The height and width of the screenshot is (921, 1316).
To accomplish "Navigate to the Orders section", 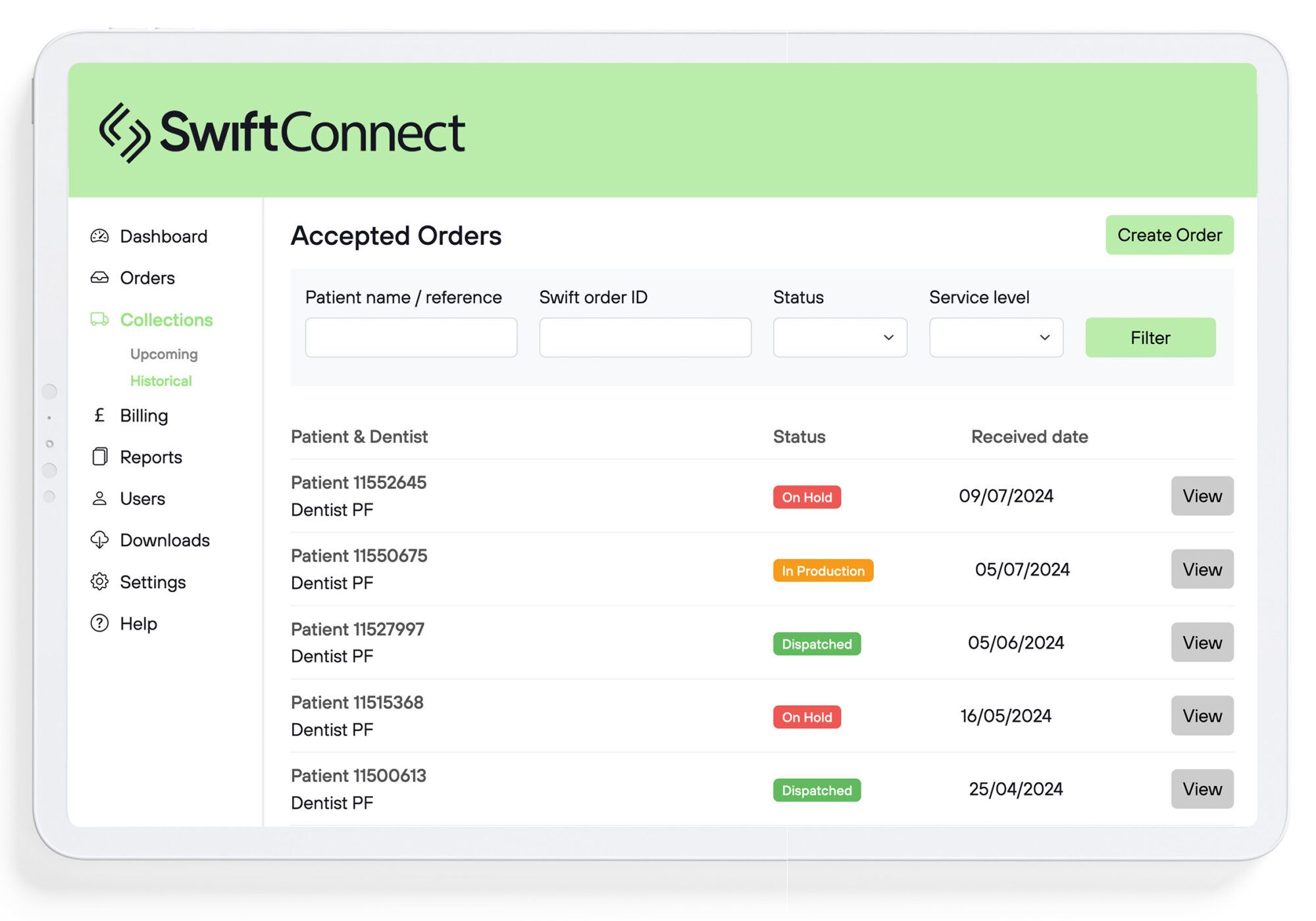I will tap(146, 278).
